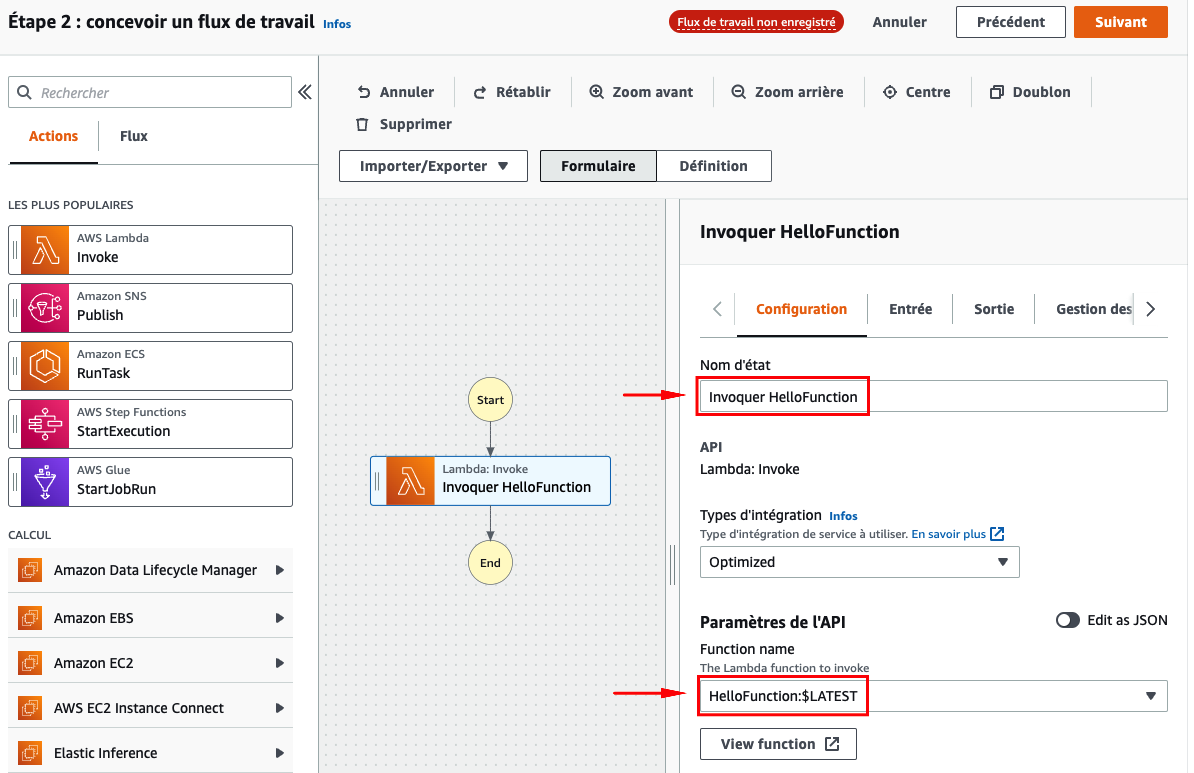Screen dimensions: 1194x773
Task: Focus the Rechercher search field
Action: (150, 92)
